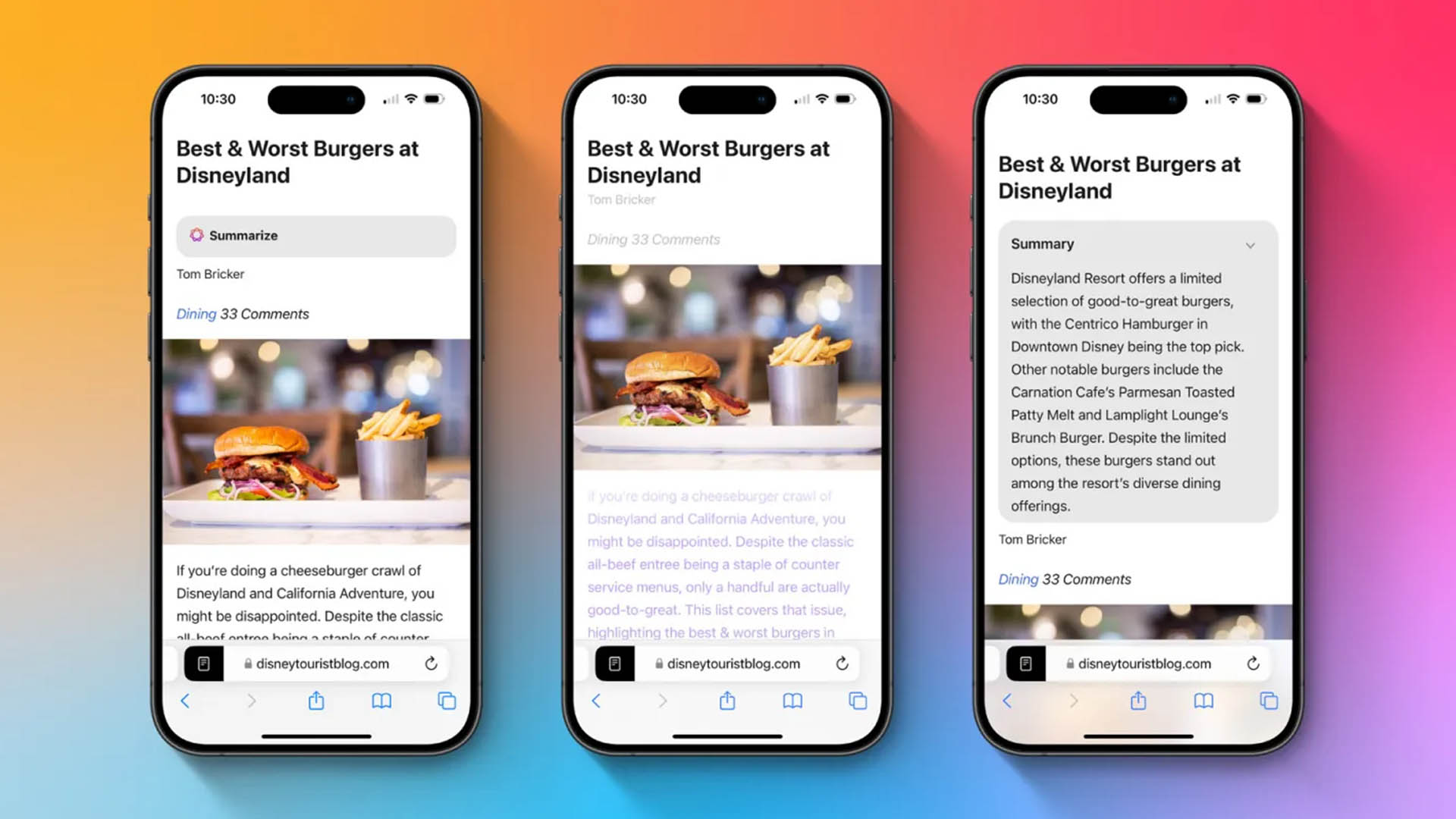Tap the reload icon on left phone
The height and width of the screenshot is (819, 1456).
point(432,663)
